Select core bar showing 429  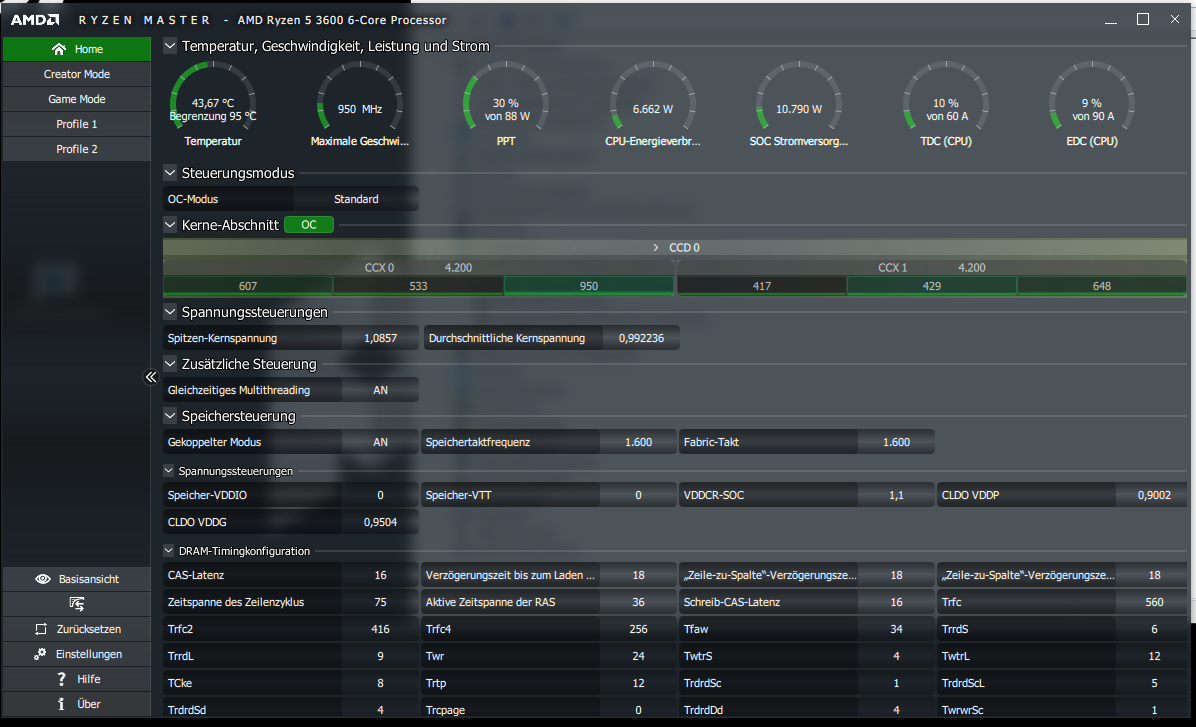(931, 286)
